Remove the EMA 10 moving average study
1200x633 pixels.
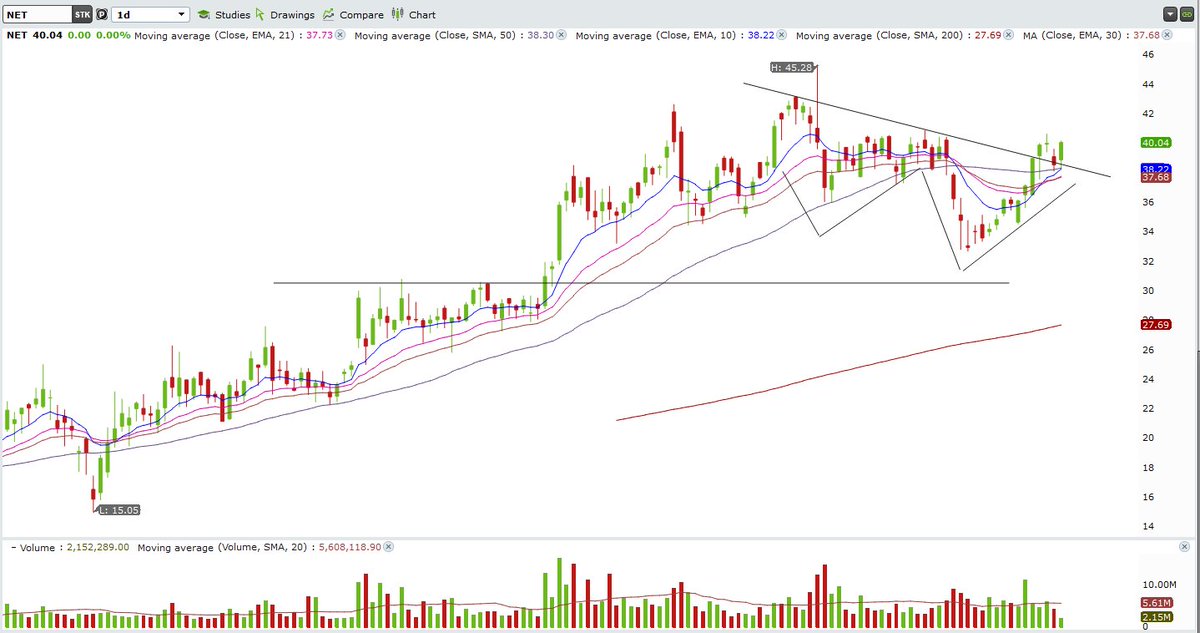tap(781, 35)
